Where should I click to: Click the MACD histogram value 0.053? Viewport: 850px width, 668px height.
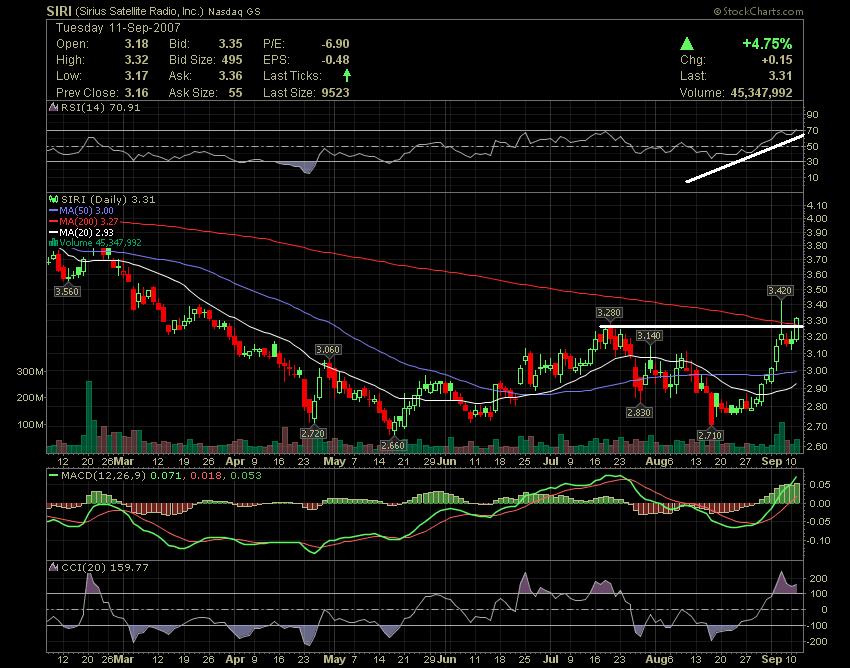[246, 476]
